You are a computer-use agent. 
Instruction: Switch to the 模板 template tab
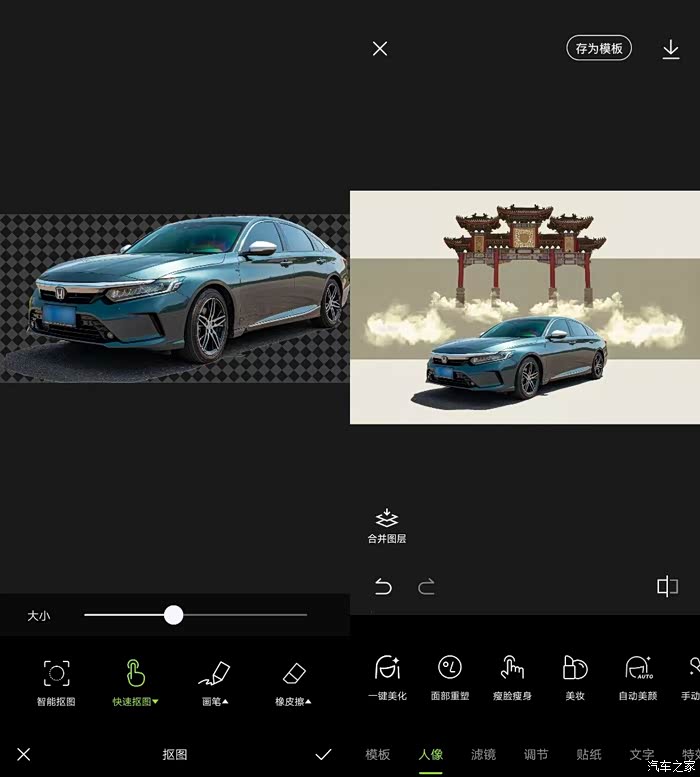coord(377,755)
